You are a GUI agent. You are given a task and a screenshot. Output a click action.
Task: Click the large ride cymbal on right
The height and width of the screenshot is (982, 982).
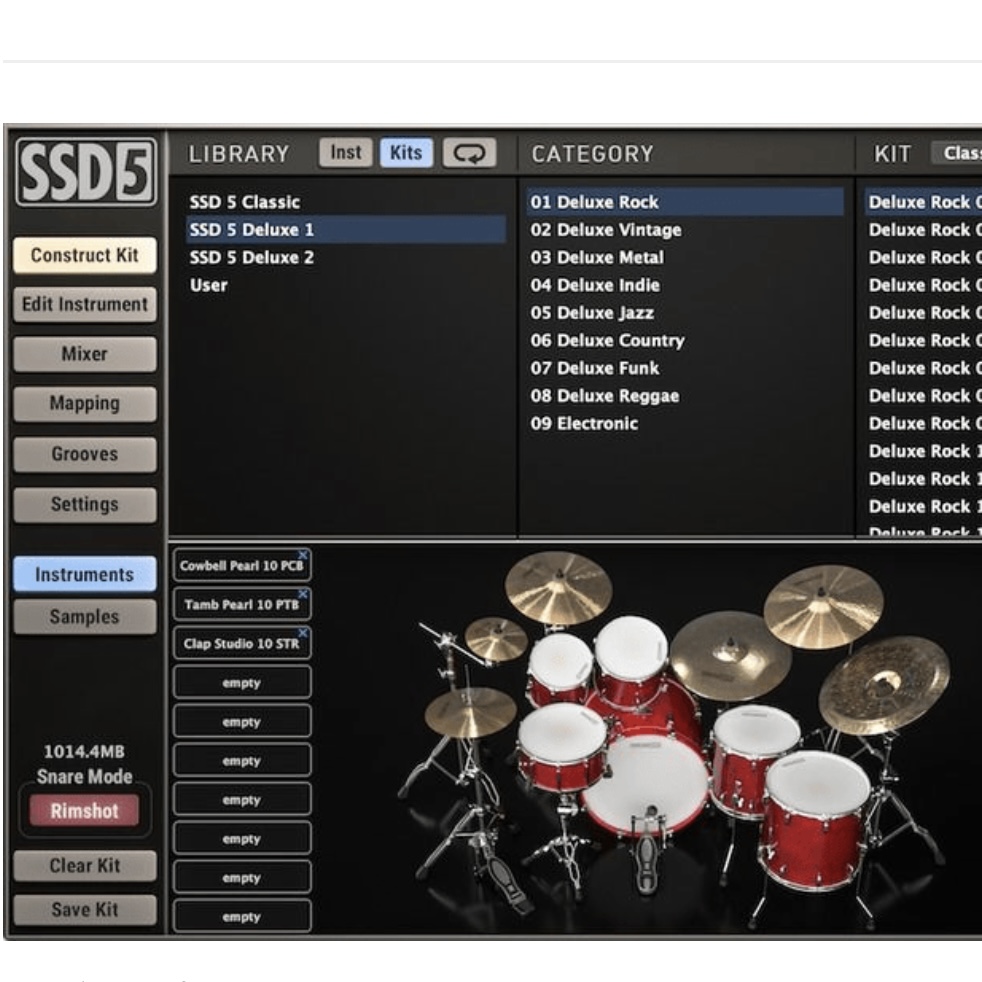884,685
